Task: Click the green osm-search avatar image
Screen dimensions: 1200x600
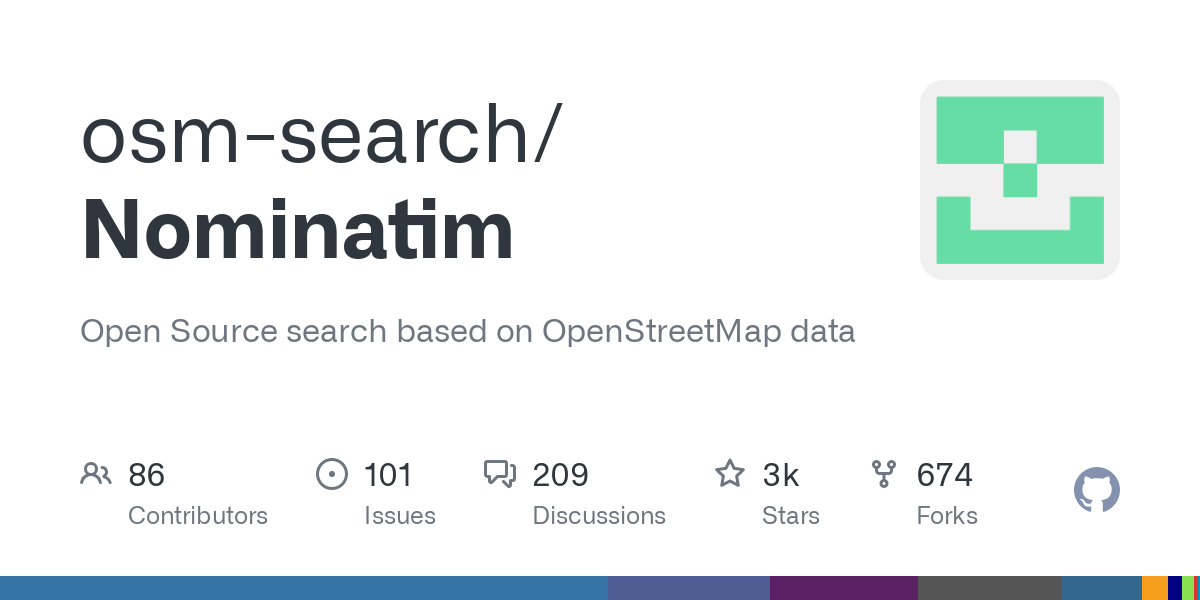Action: (1020, 180)
